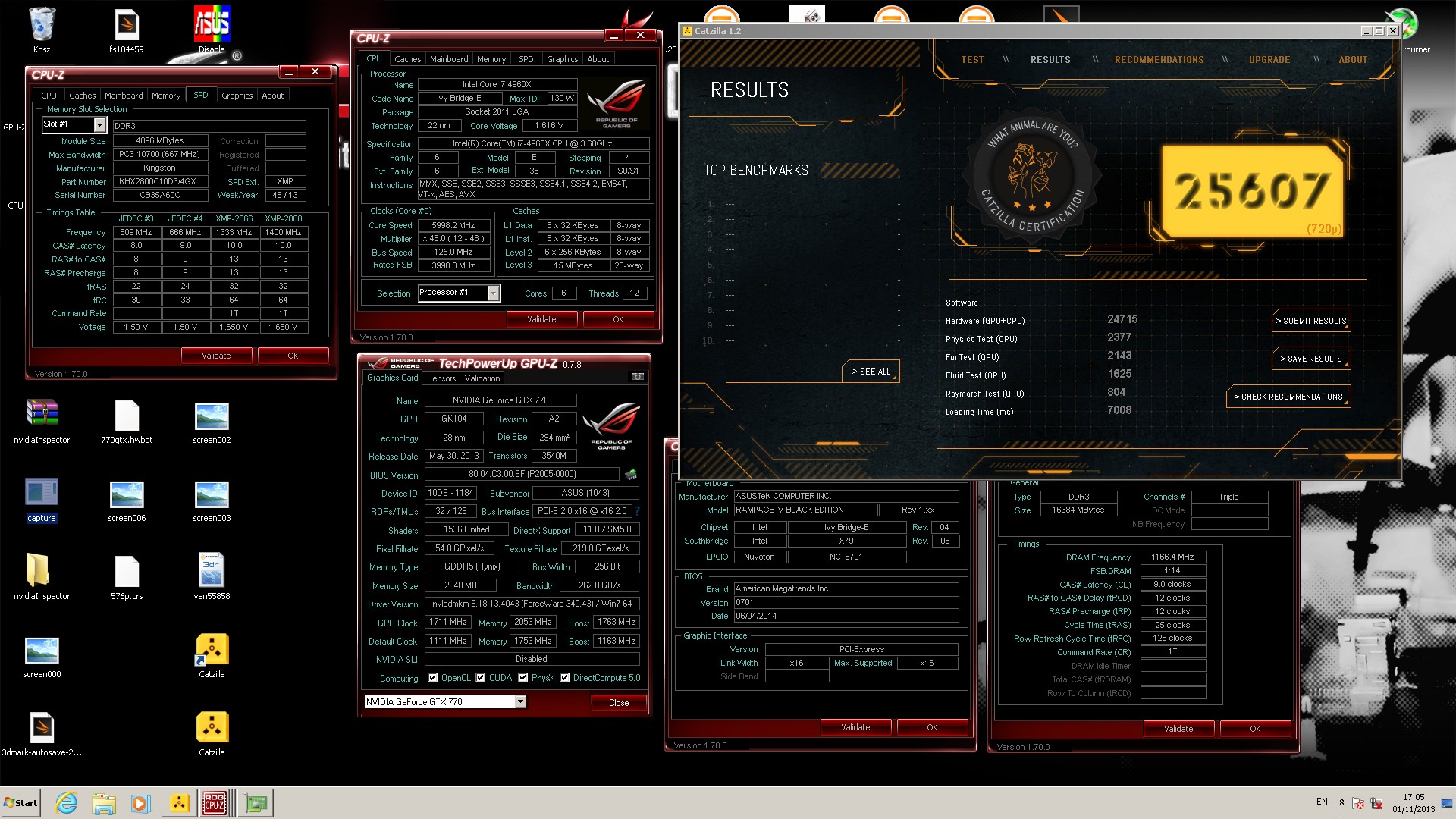Click the Windows Start button
Image resolution: width=1456 pixels, height=819 pixels.
tap(20, 803)
